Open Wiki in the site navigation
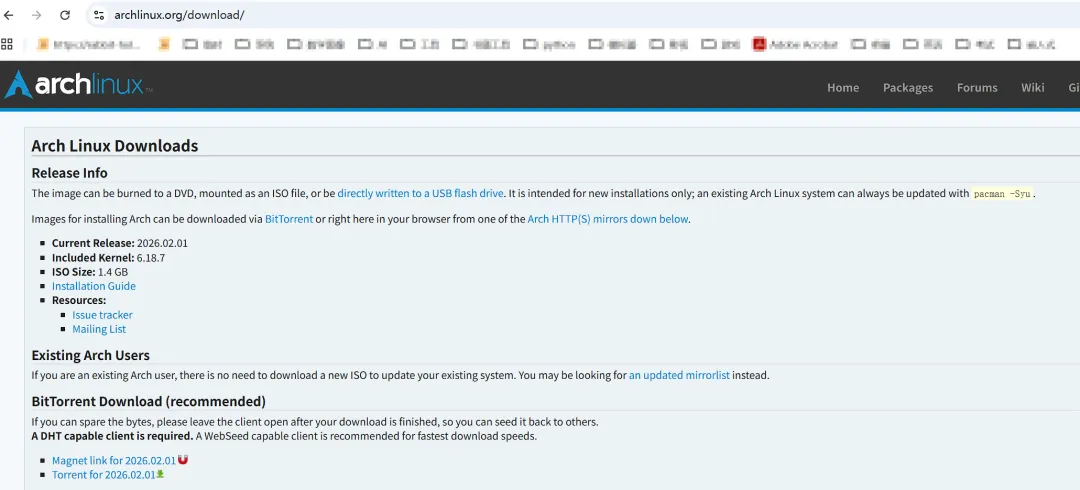Viewport: 1080px width, 490px height. point(1032,88)
